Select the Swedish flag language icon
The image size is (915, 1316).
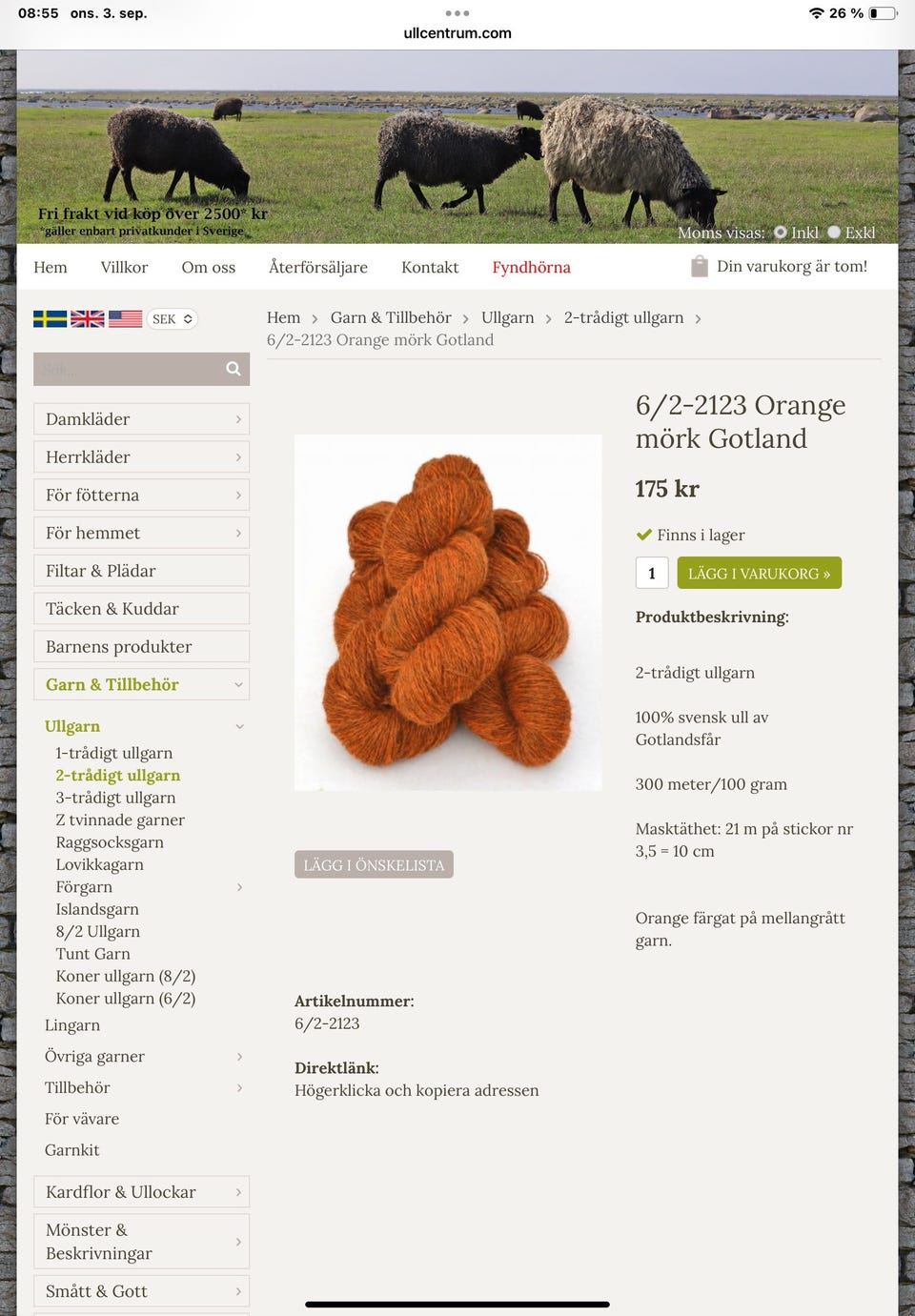[50, 319]
